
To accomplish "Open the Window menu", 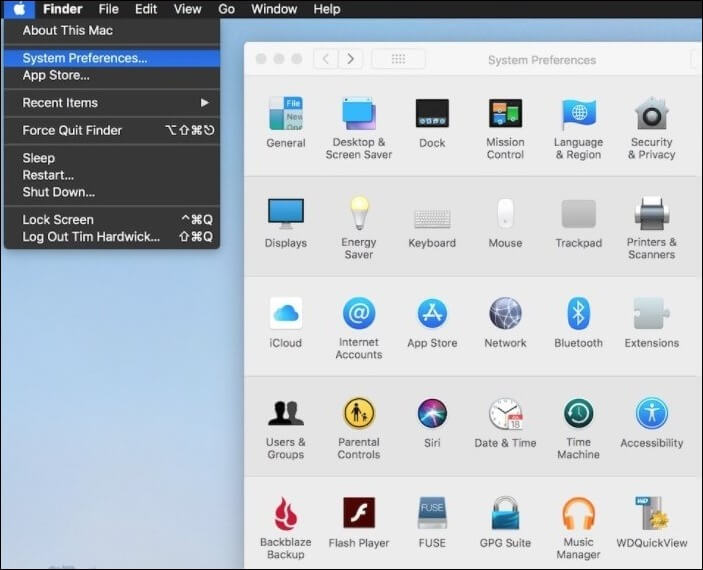I will [274, 9].
